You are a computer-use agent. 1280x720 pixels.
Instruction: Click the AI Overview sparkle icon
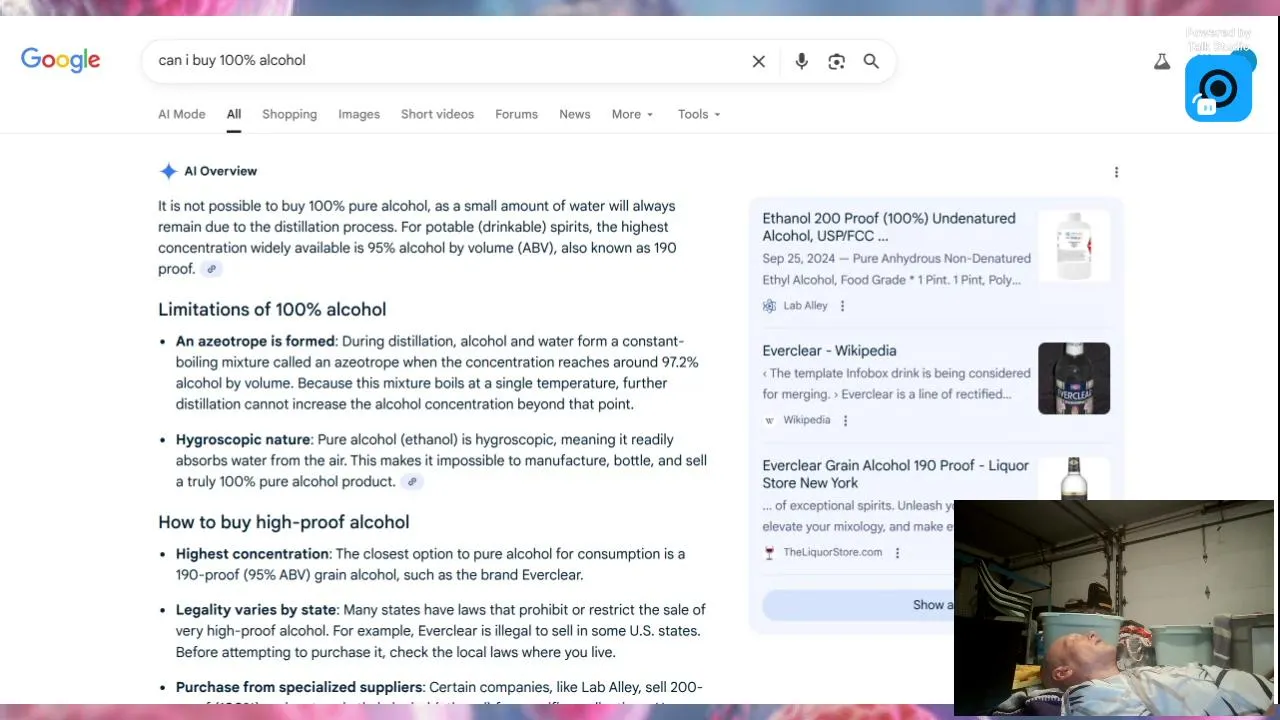pyautogui.click(x=168, y=171)
